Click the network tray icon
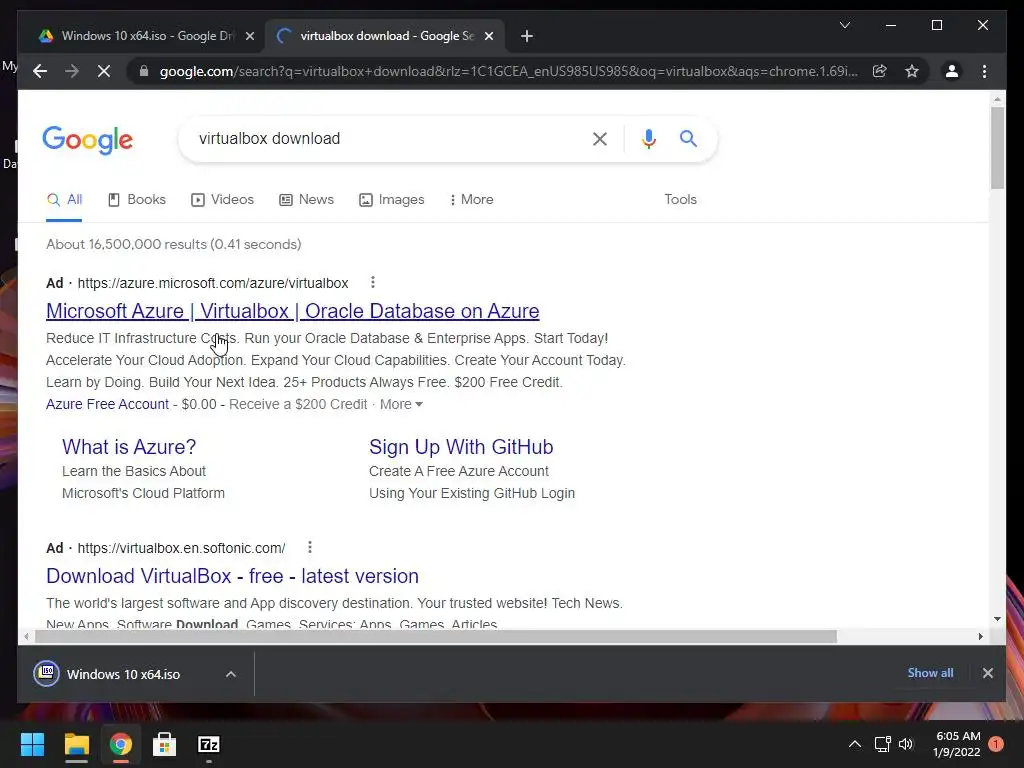This screenshot has height=768, width=1024. (882, 744)
